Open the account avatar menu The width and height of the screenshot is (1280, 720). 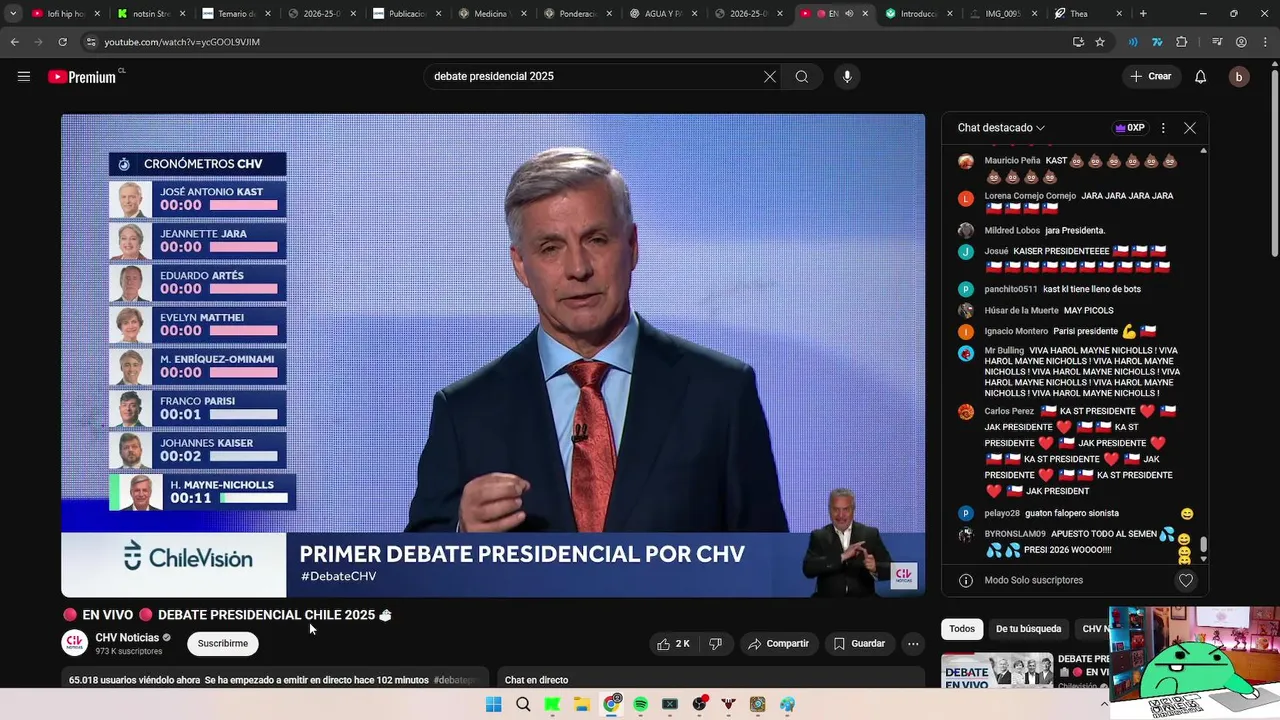click(1239, 77)
